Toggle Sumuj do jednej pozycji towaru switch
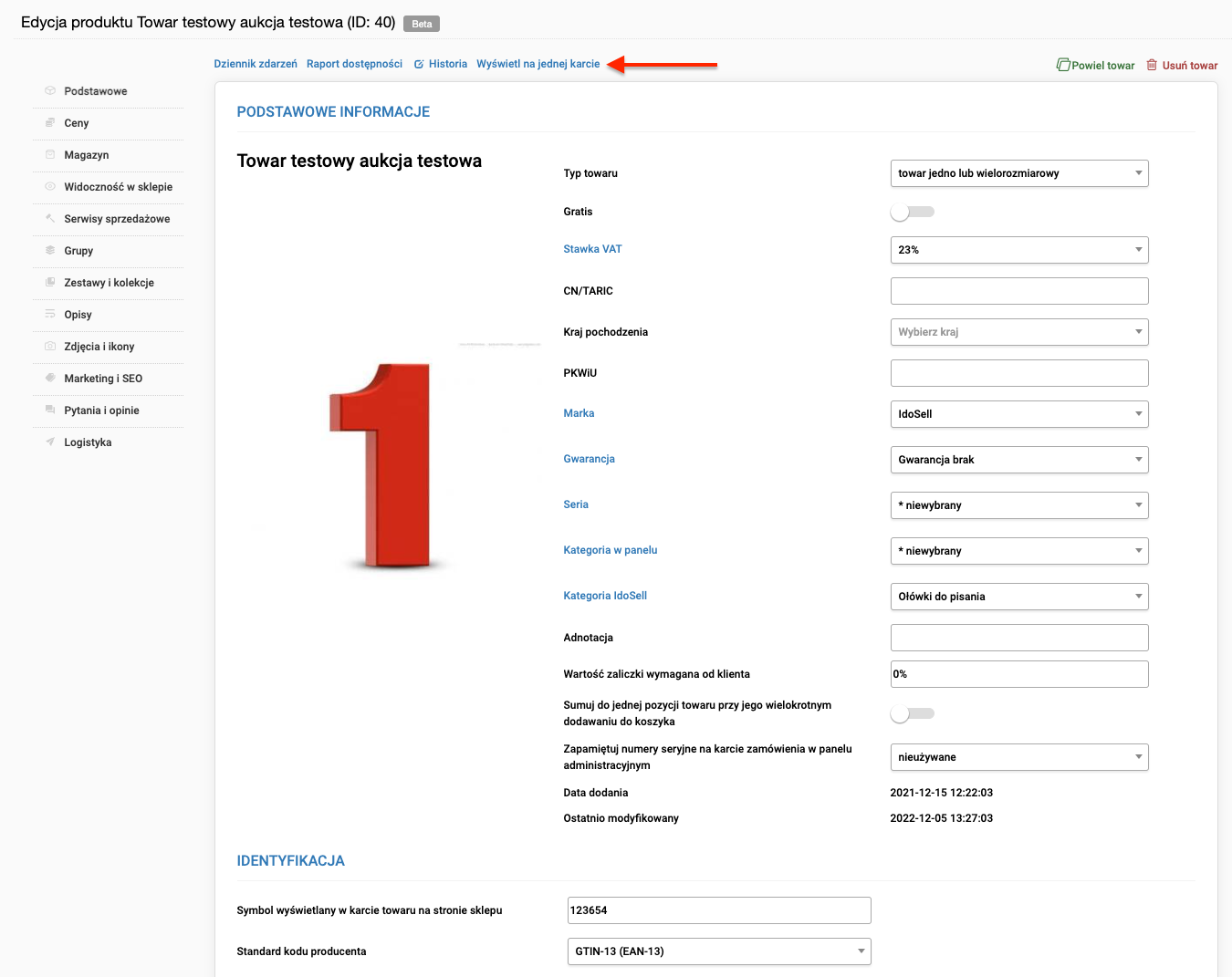 [x=913, y=713]
